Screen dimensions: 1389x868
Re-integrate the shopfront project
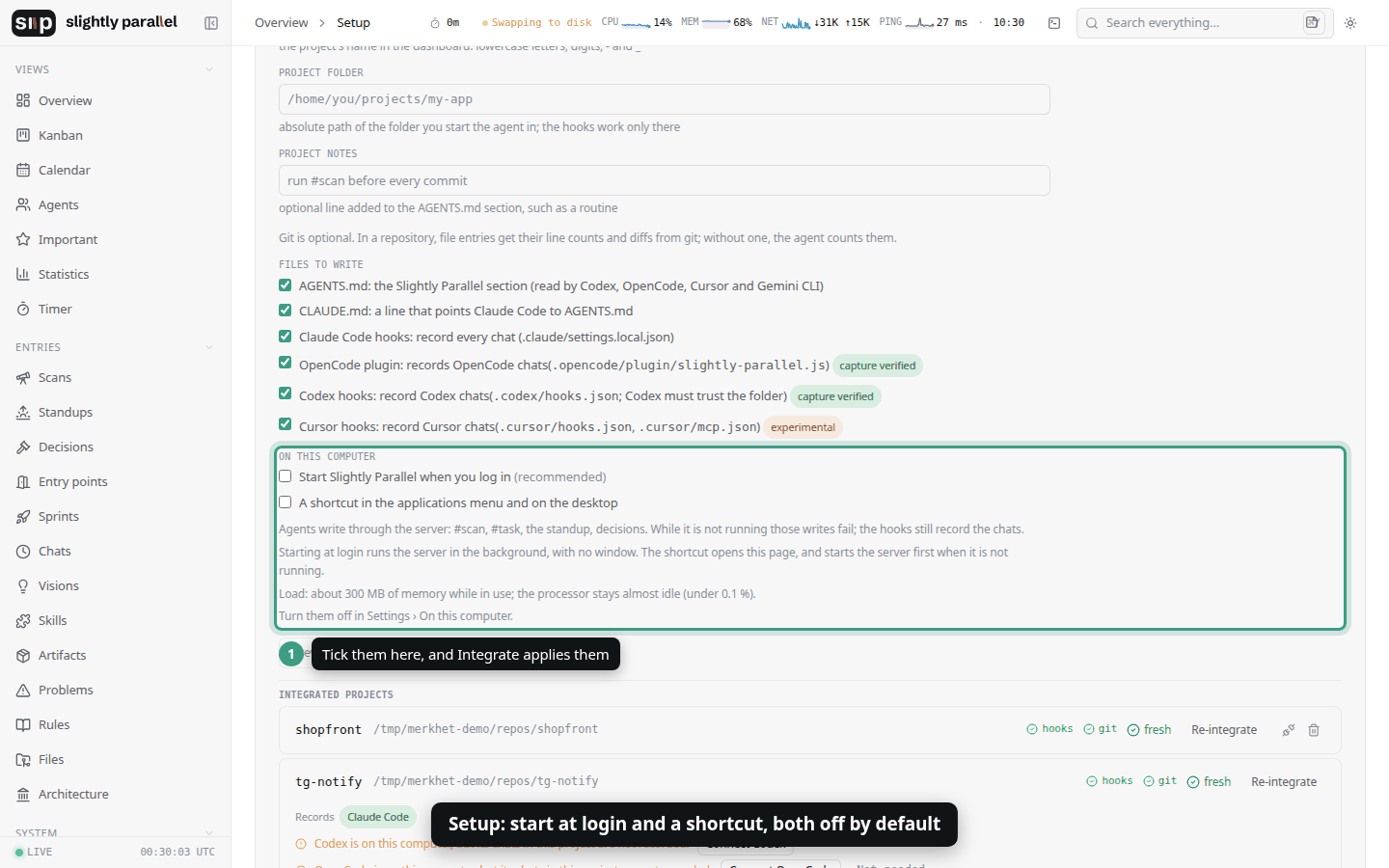tap(1224, 730)
